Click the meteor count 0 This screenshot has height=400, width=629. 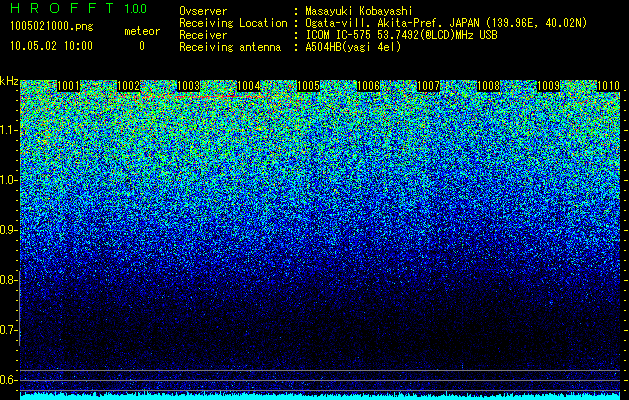tap(142, 46)
